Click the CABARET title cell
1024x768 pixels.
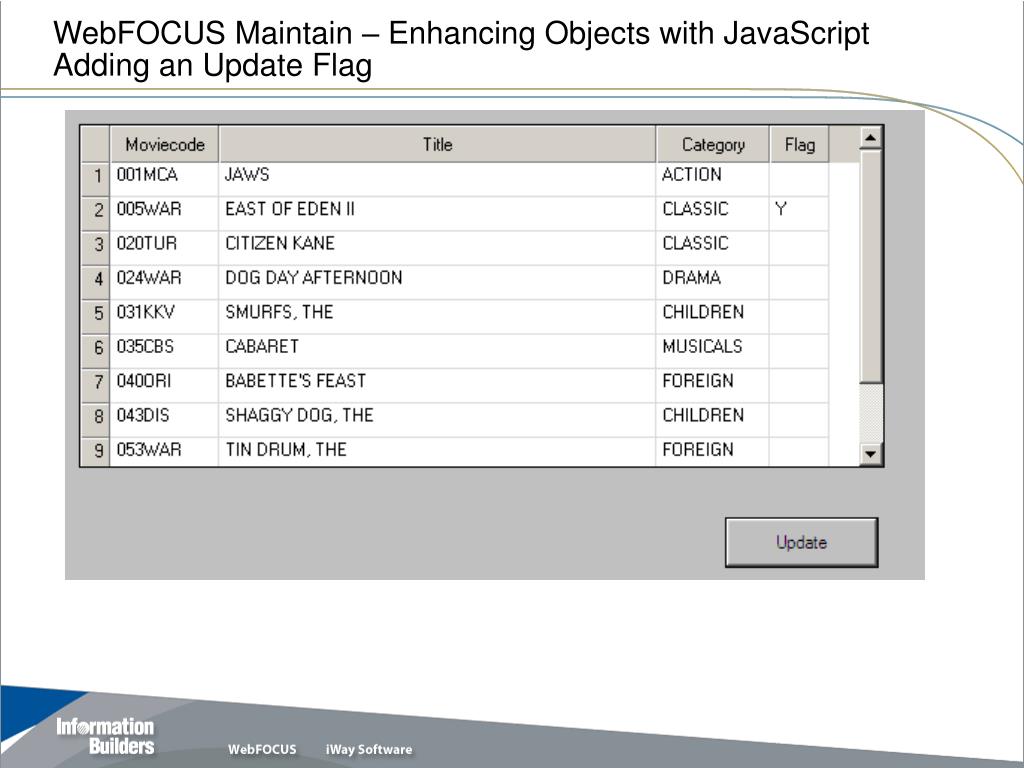click(x=438, y=351)
